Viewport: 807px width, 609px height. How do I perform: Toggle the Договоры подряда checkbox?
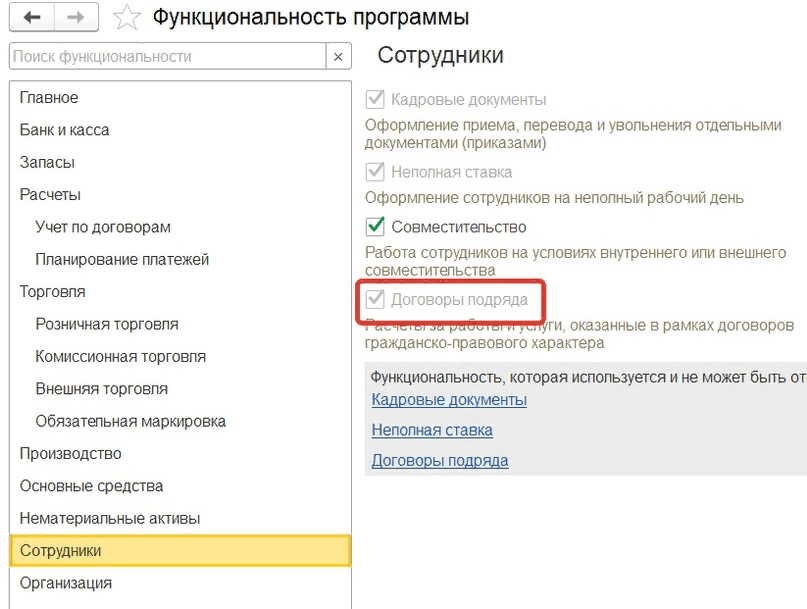[376, 299]
